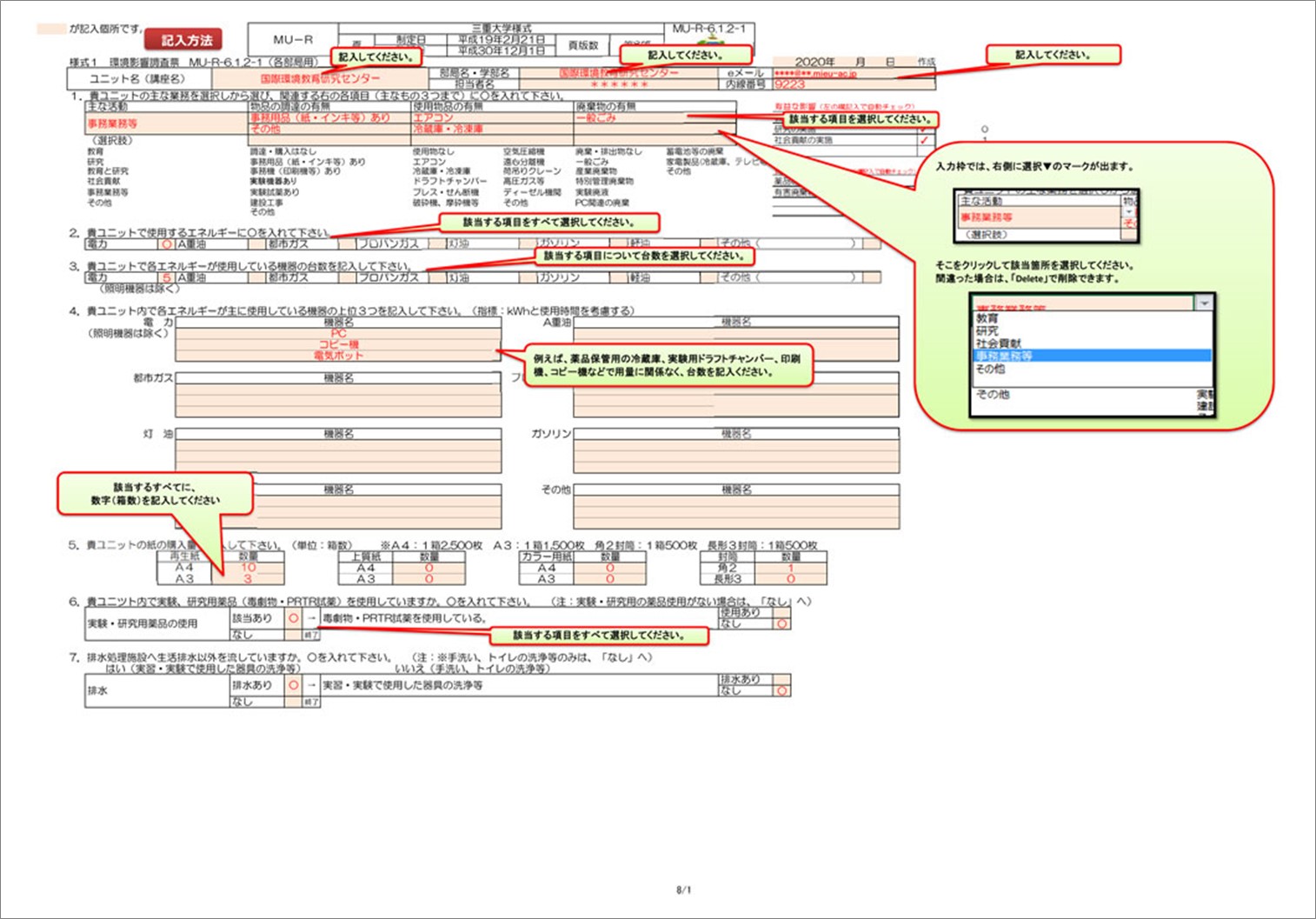Click the ユニット名 input field
The image size is (1316, 919).
coord(320,79)
